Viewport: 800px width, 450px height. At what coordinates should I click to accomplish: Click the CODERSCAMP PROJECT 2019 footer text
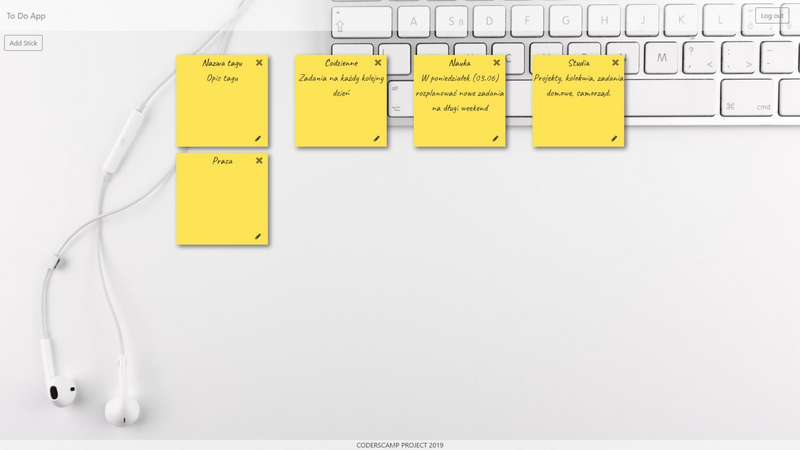pos(400,445)
